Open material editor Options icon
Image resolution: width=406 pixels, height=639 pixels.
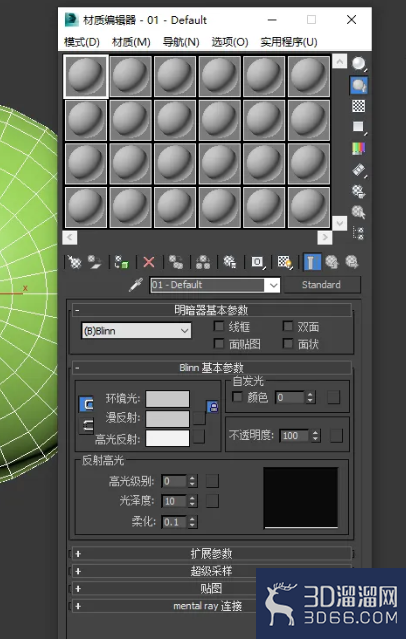[359, 191]
